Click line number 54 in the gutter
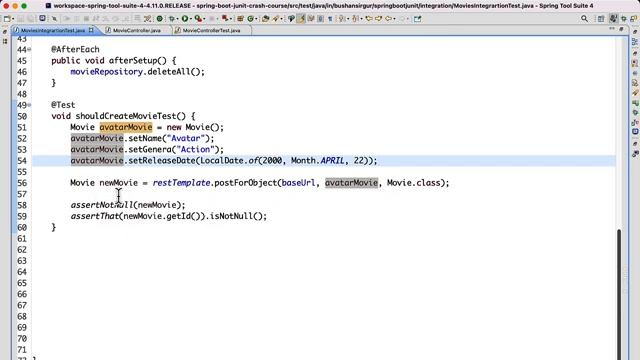Image resolution: width=640 pixels, height=360 pixels. [x=22, y=161]
